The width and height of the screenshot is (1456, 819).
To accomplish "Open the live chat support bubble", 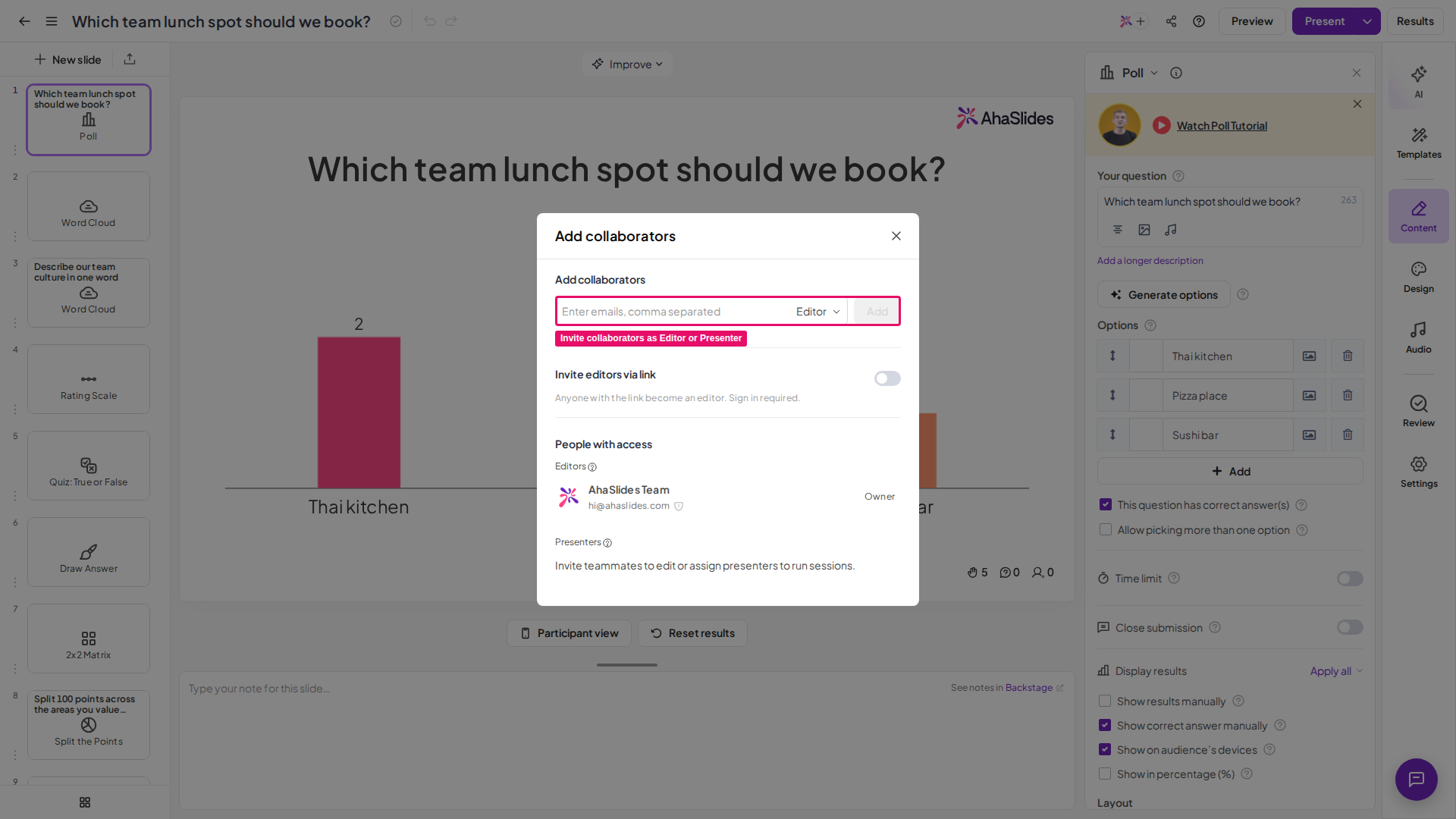I will pos(1416,779).
